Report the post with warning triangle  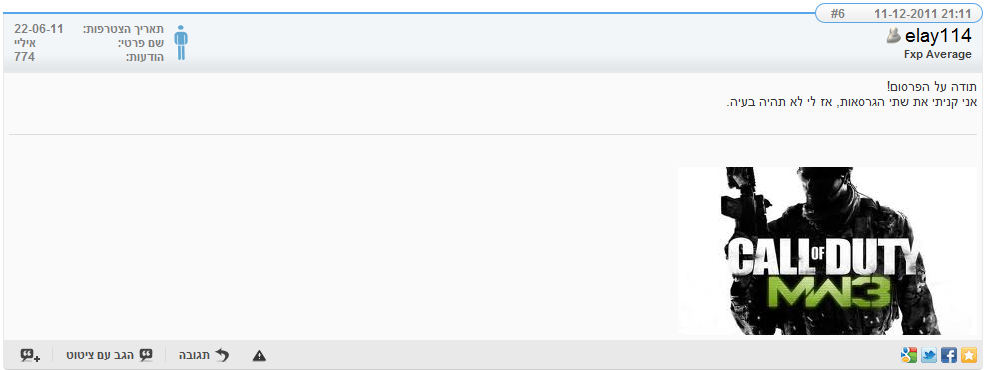259,356
